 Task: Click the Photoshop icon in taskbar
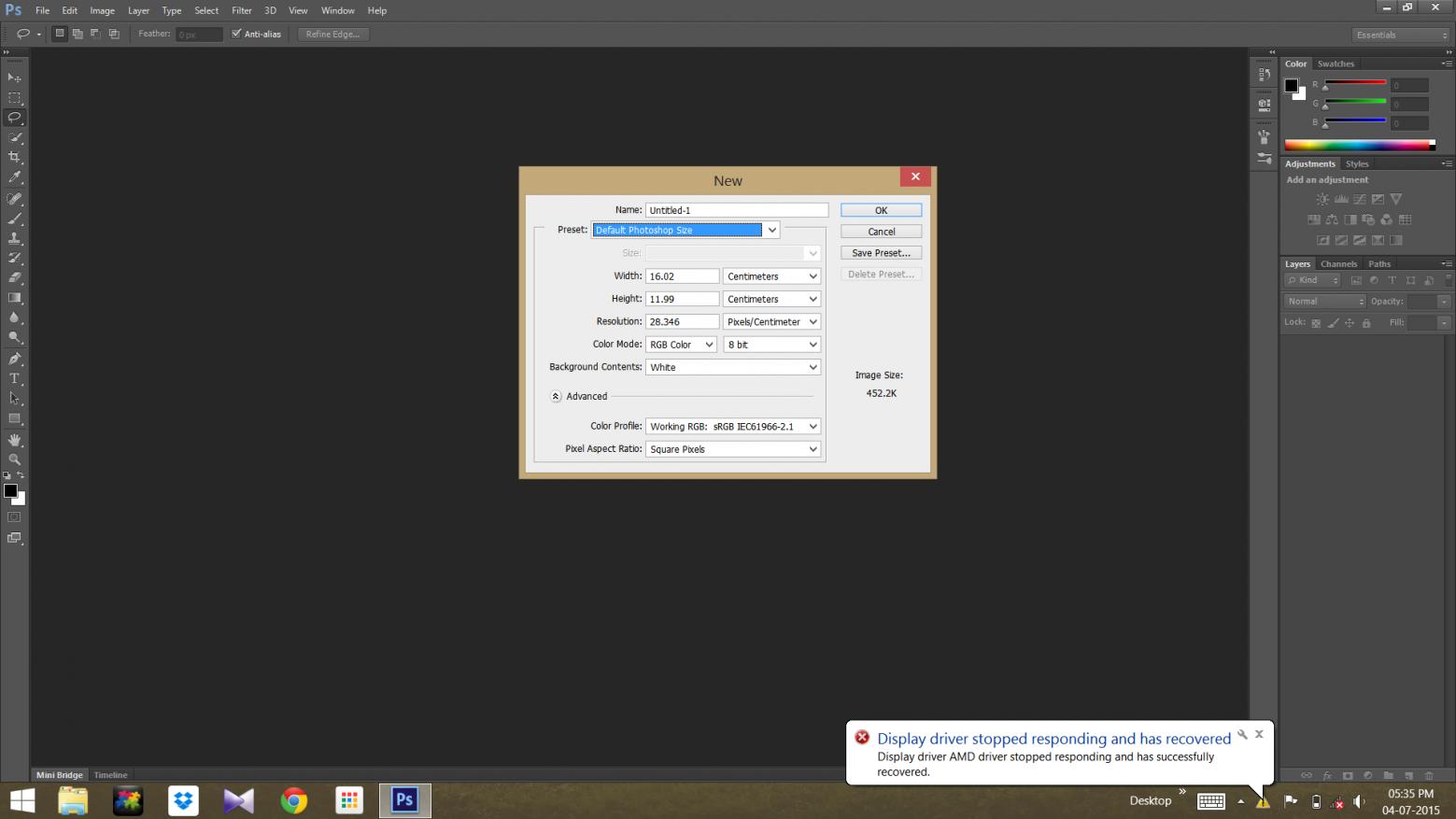(x=404, y=800)
